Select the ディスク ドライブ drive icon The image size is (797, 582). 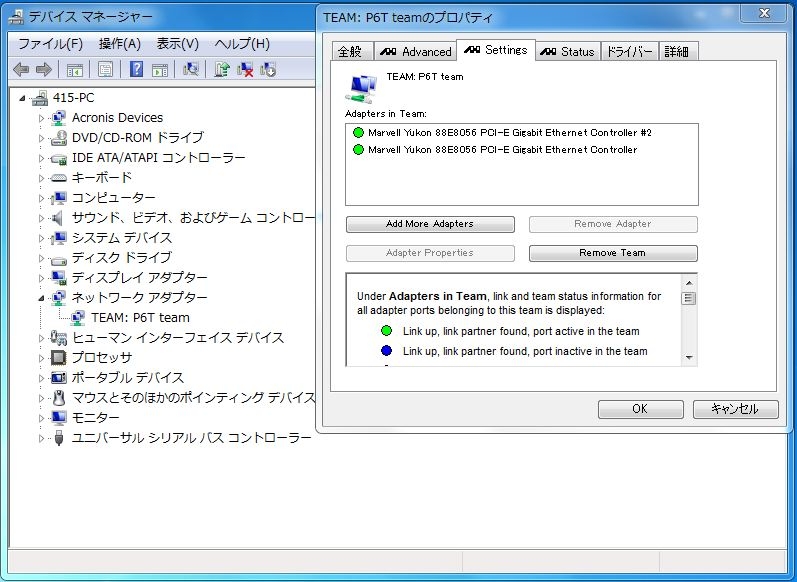point(59,259)
